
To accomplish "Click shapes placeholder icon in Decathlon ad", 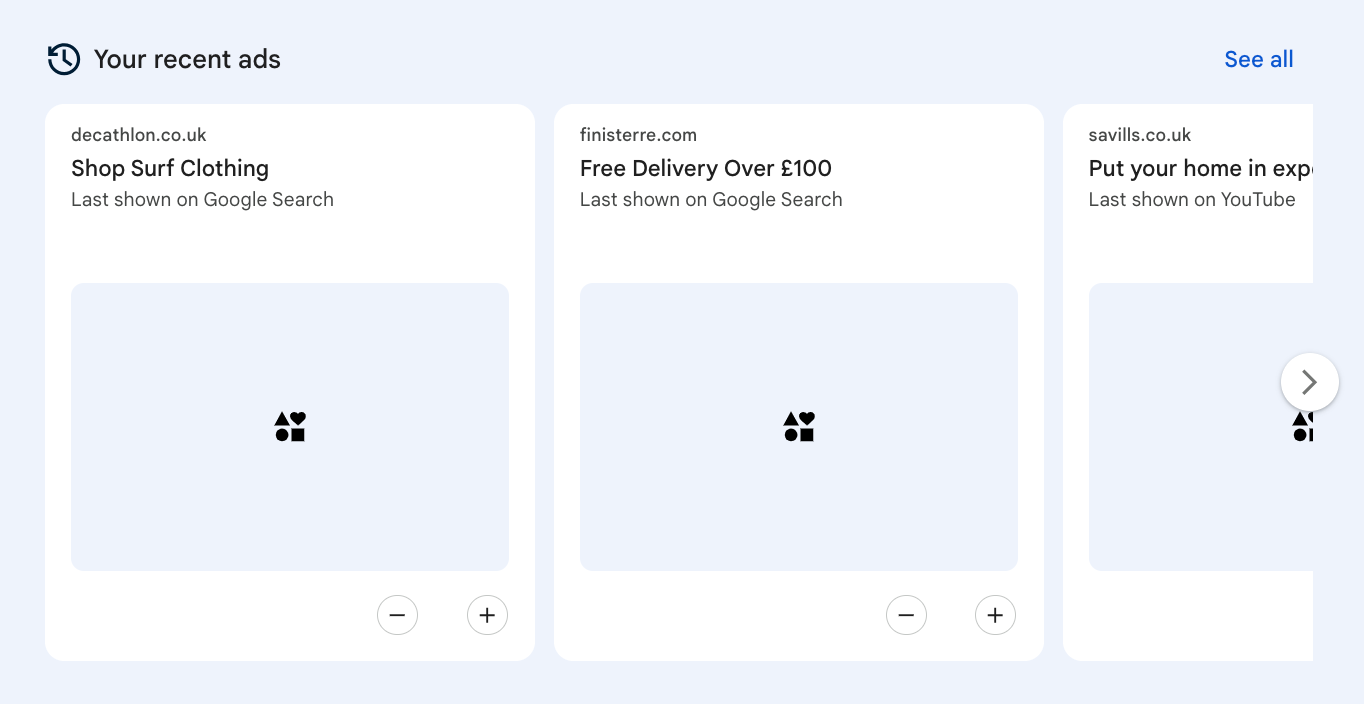I will [x=290, y=427].
